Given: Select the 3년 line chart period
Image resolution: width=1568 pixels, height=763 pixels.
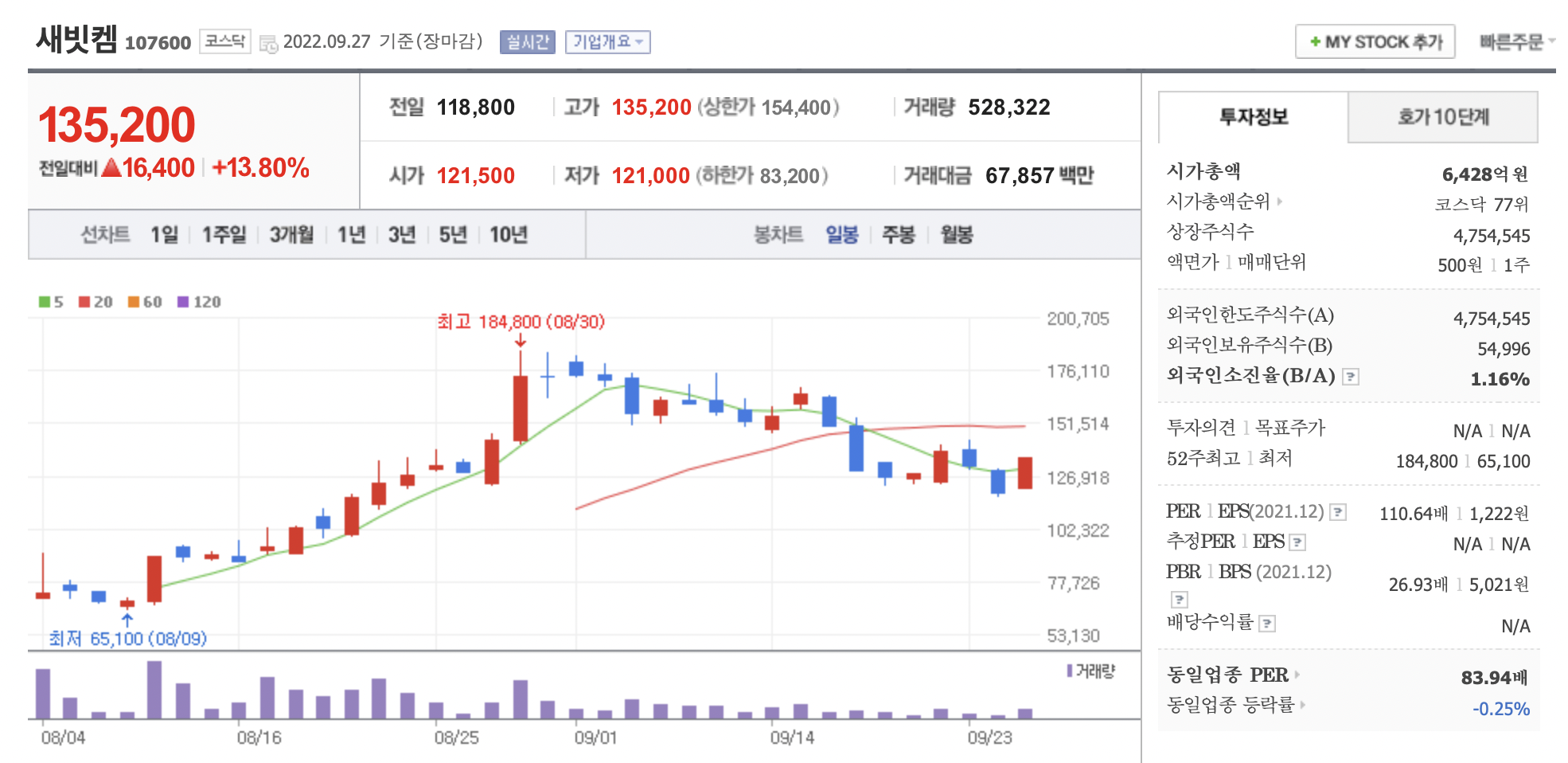Looking at the screenshot, I should [x=402, y=235].
